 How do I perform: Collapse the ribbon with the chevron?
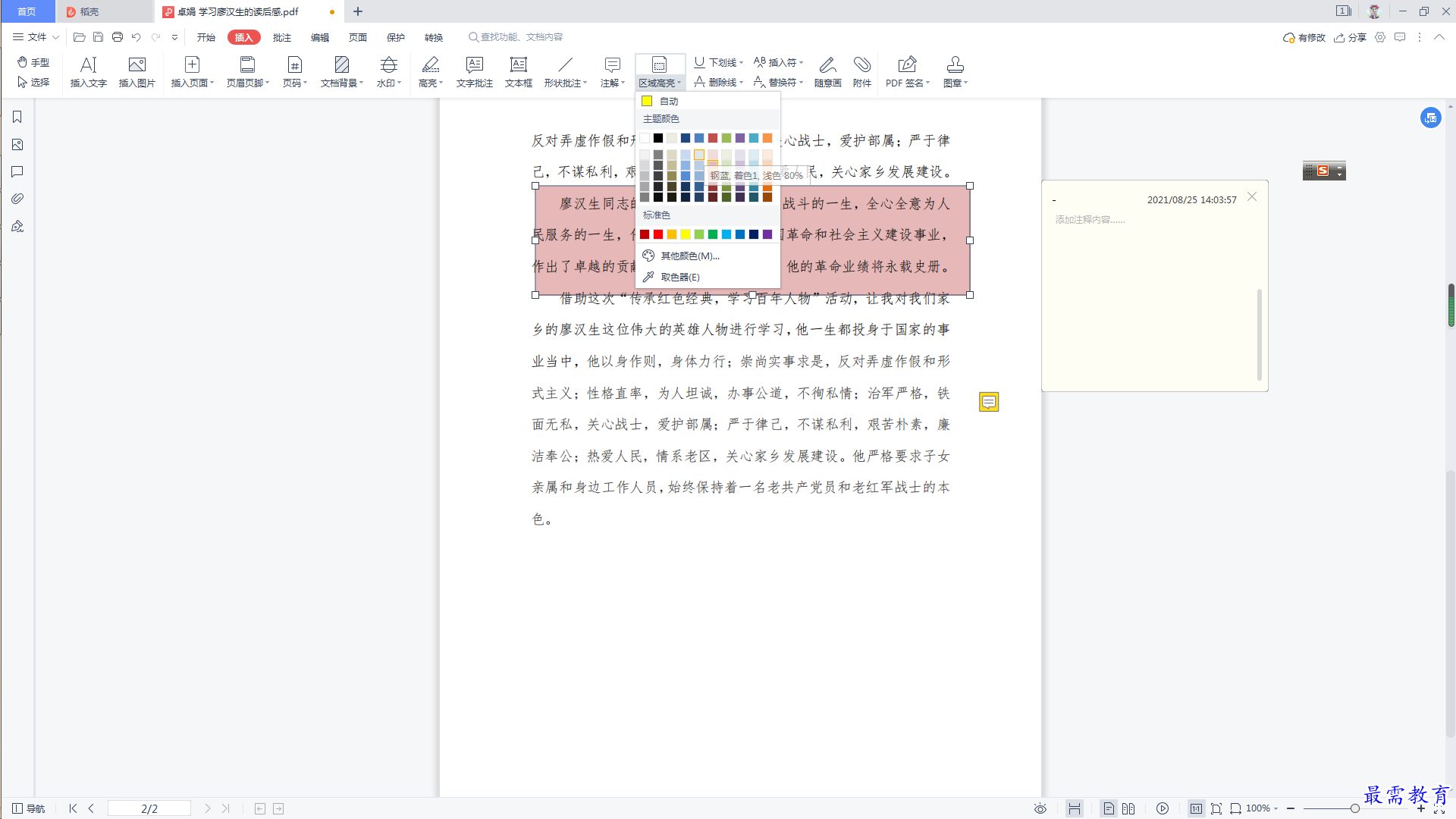(x=1439, y=37)
